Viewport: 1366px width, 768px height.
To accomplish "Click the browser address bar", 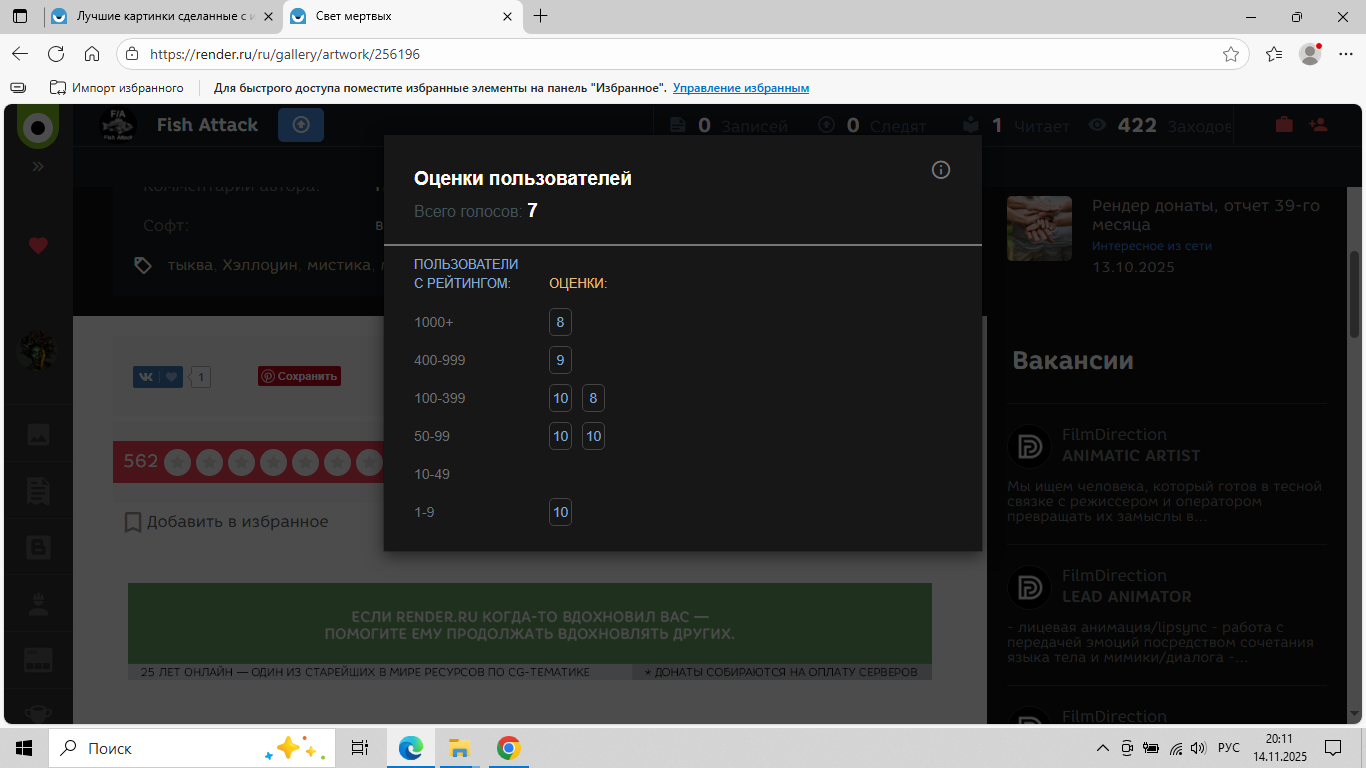I will pyautogui.click(x=680, y=54).
